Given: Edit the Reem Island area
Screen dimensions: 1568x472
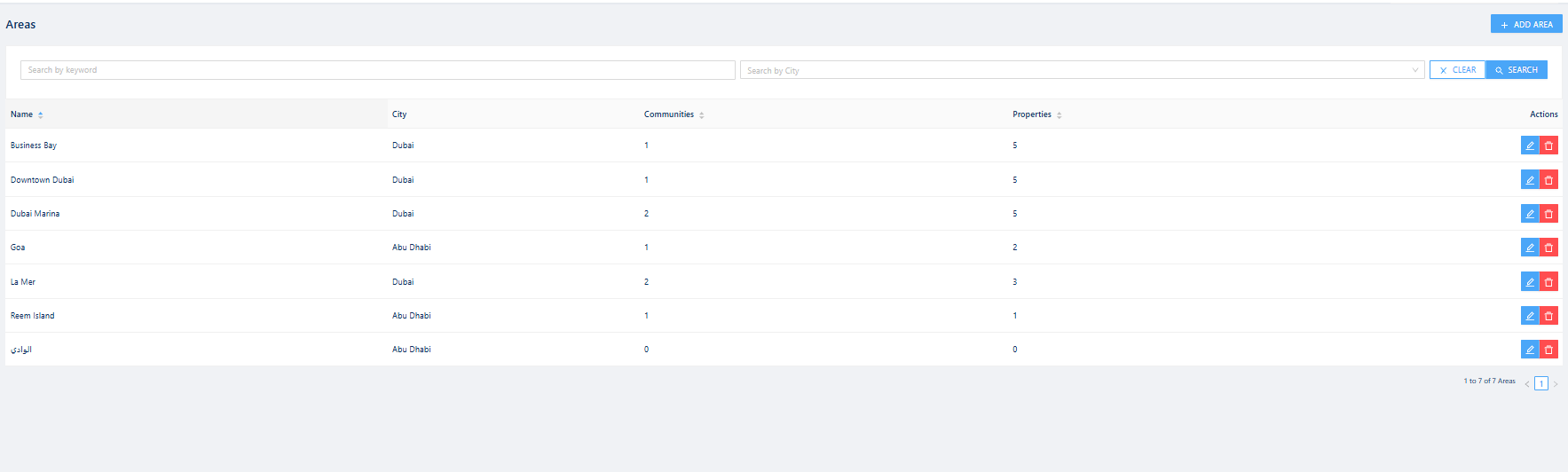Looking at the screenshot, I should (x=1530, y=316).
